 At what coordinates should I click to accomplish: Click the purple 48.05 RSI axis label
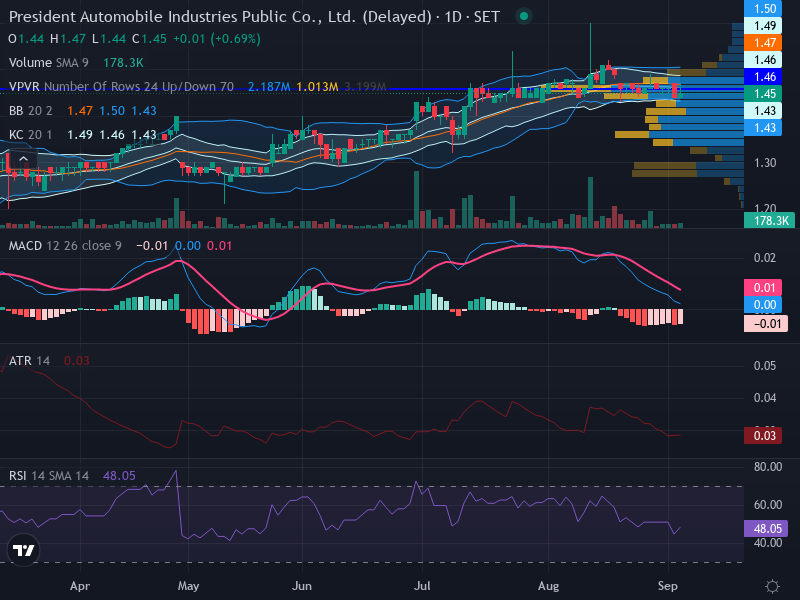(766, 529)
